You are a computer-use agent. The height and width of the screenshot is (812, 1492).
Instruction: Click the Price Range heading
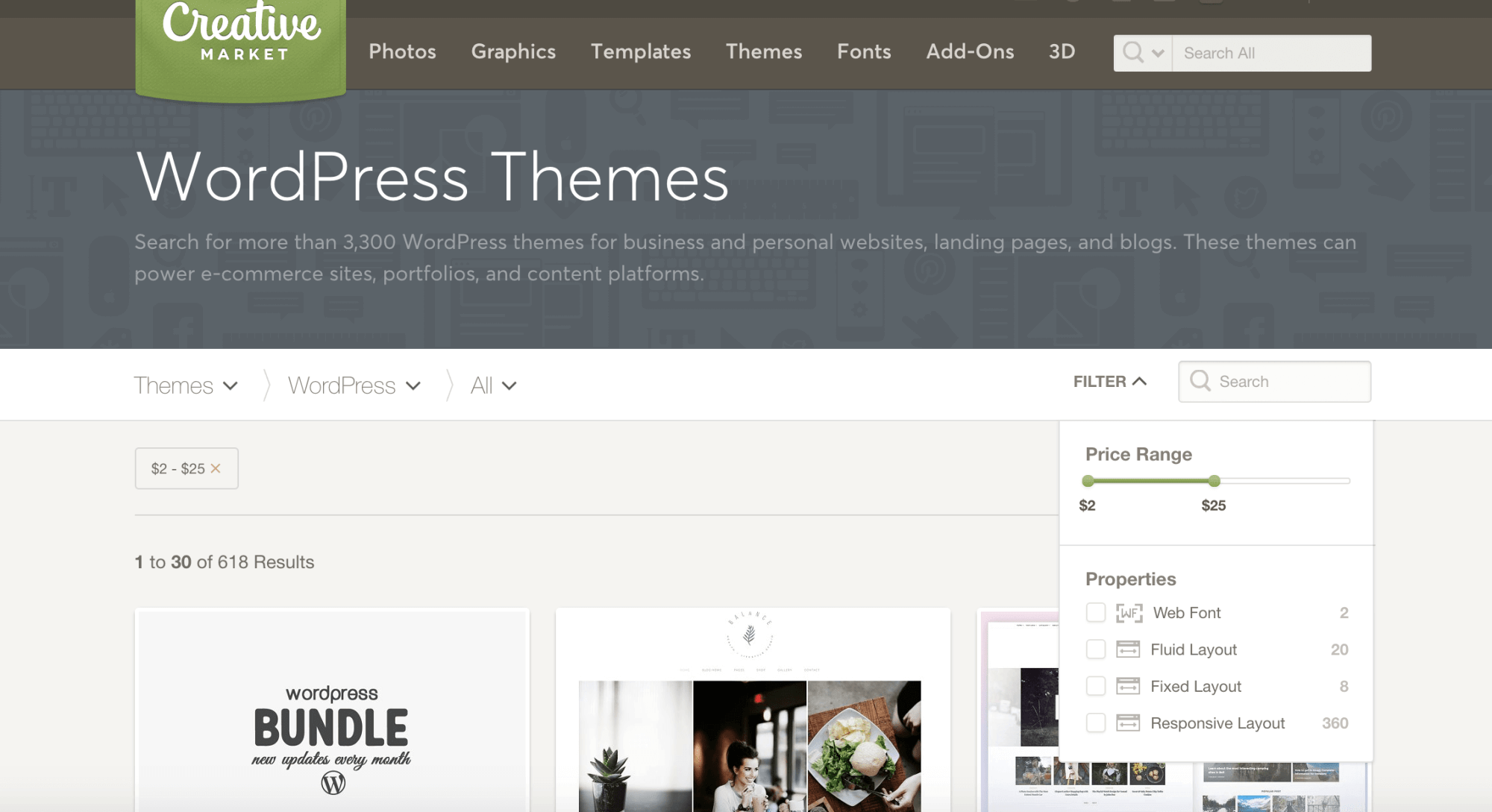1138,454
